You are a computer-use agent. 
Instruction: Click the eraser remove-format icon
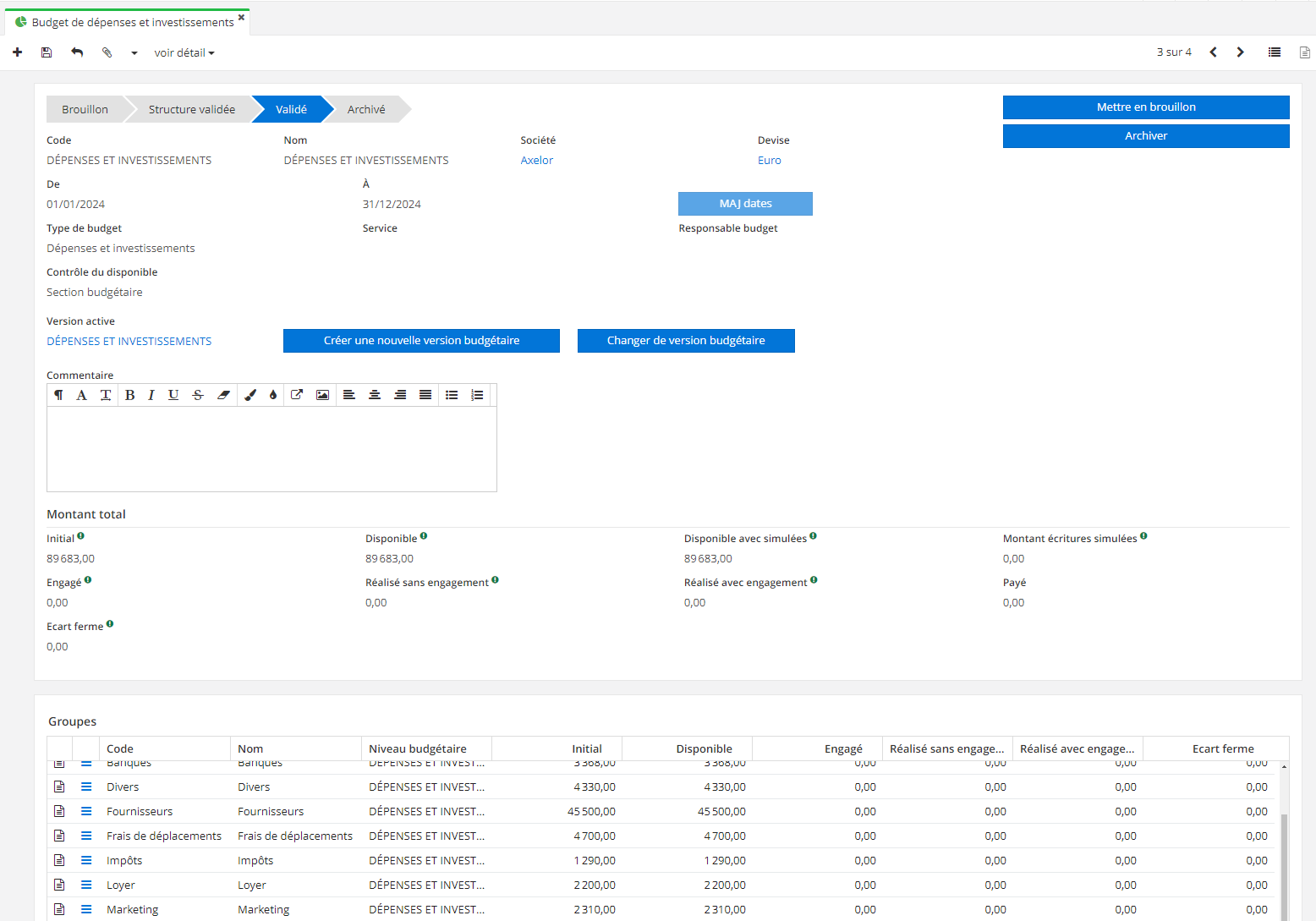(223, 395)
